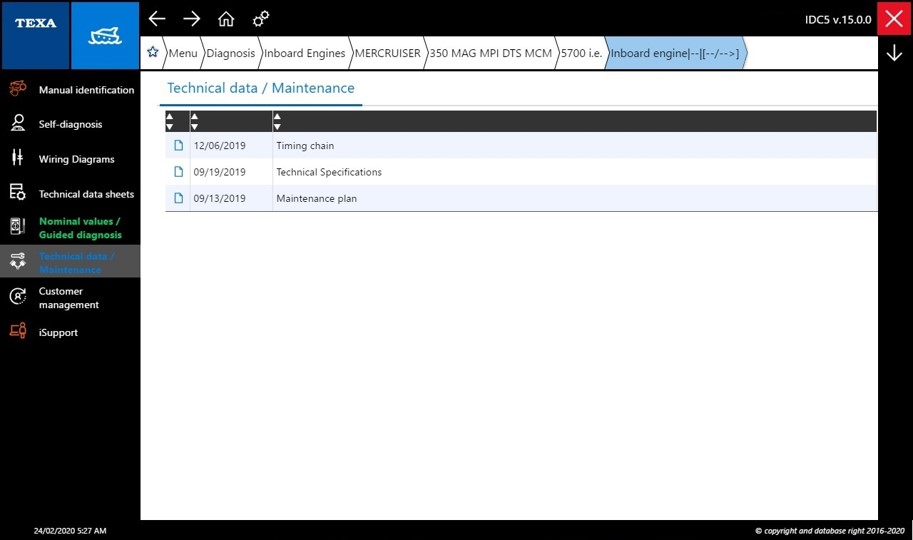
Task: Click the 5700 i.e. breadcrumb
Action: pyautogui.click(x=581, y=53)
